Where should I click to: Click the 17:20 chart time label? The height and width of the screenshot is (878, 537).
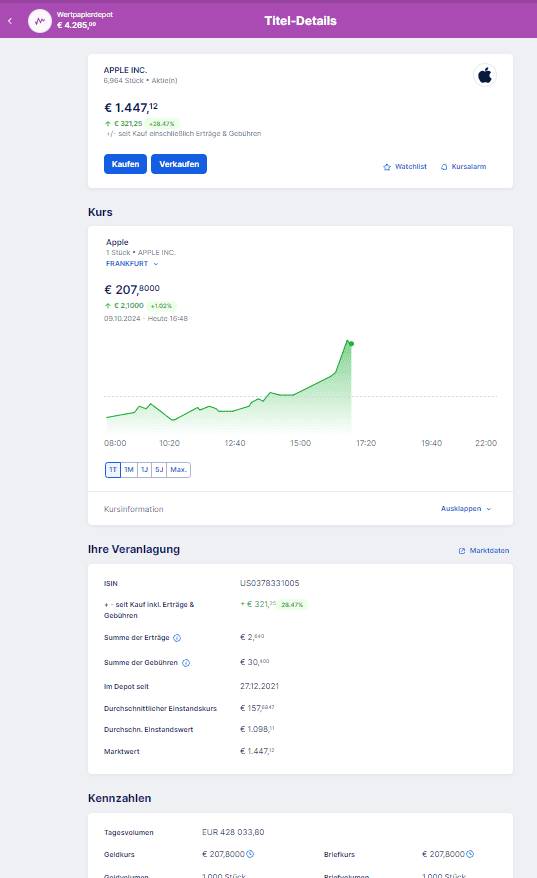[x=366, y=443]
